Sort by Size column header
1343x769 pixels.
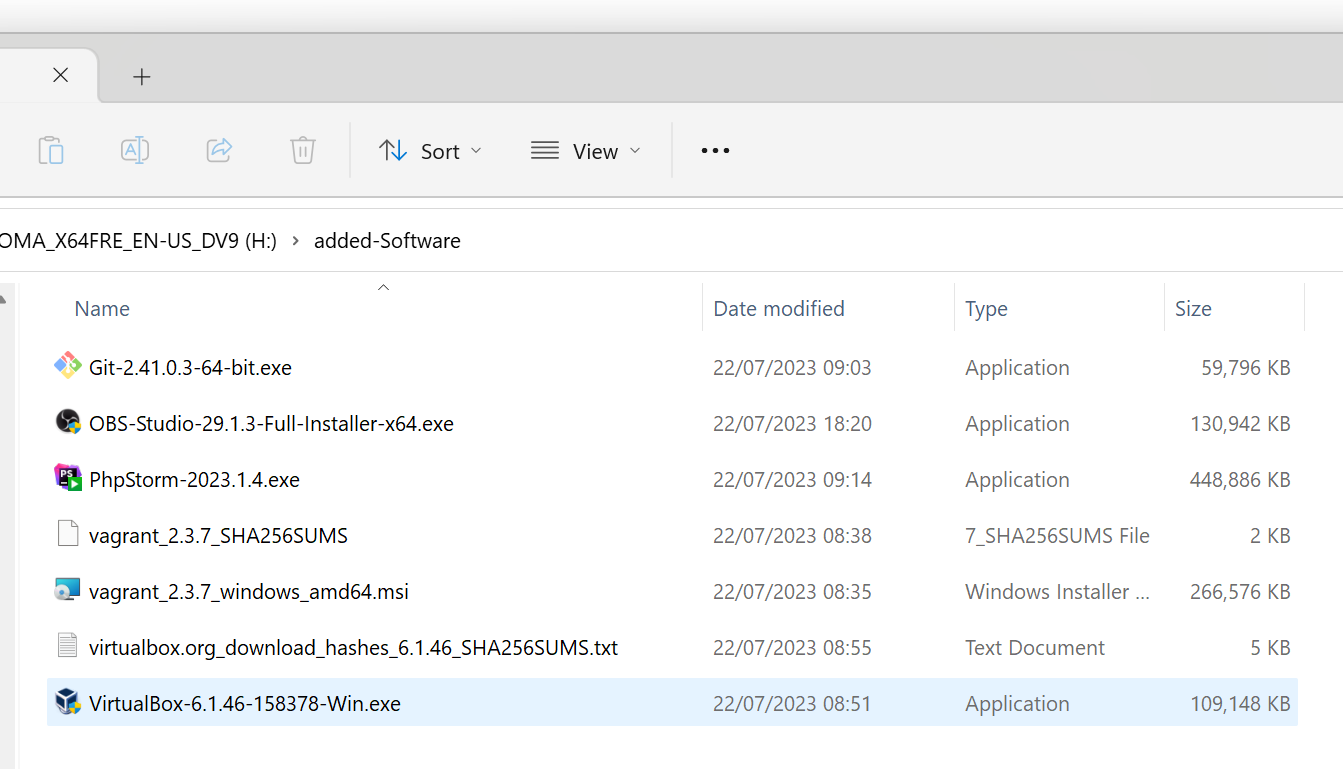coord(1193,309)
